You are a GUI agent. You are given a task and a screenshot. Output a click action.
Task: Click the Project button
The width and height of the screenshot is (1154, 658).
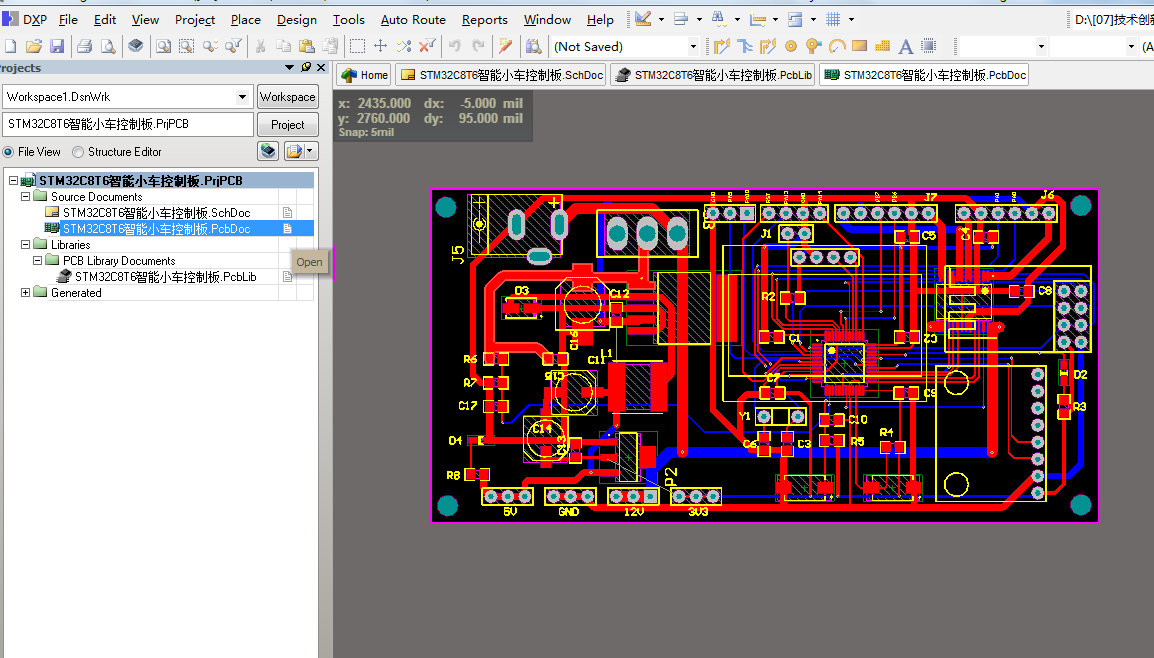click(x=287, y=124)
